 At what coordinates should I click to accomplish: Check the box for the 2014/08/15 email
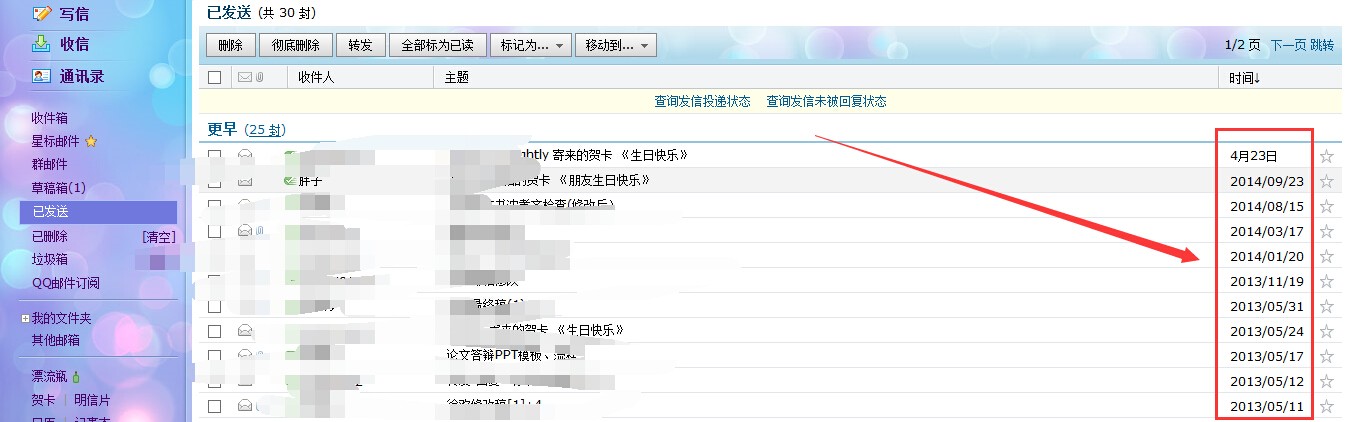(x=214, y=206)
